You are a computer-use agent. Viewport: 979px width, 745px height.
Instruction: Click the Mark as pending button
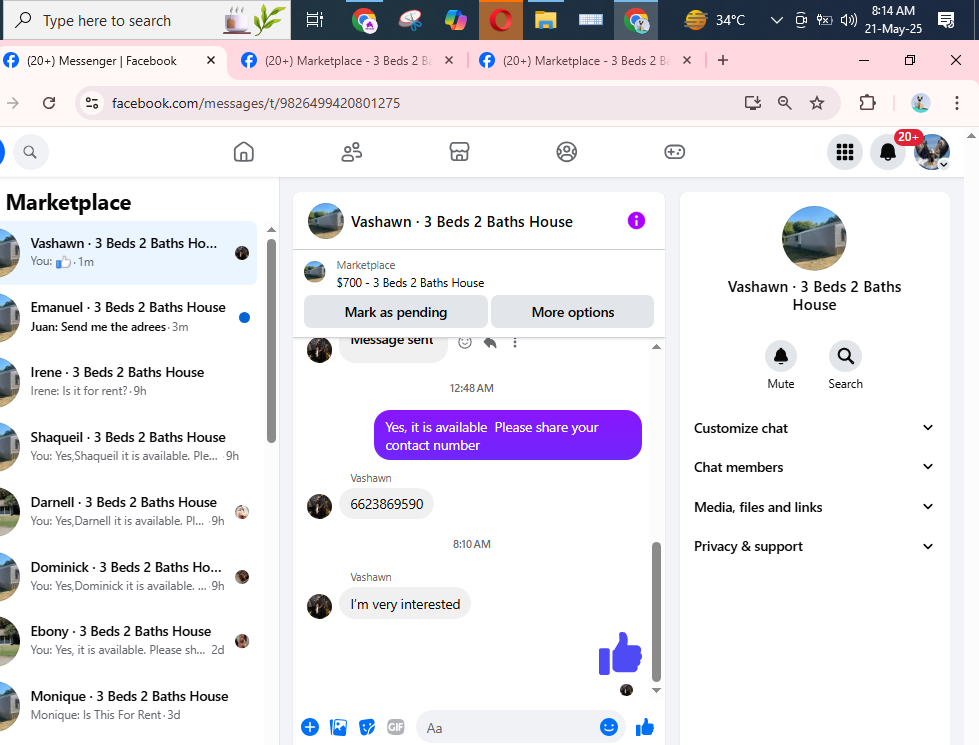[x=396, y=312]
